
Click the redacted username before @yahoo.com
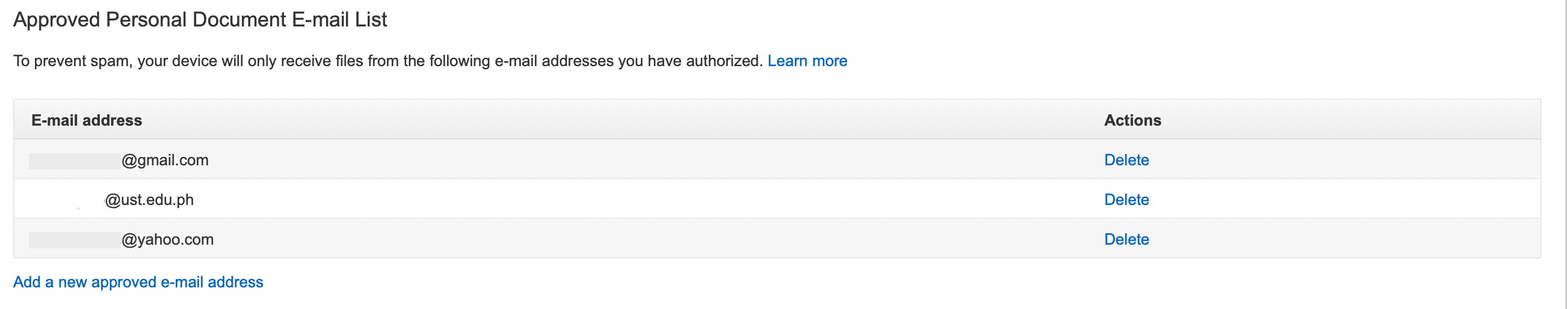pyautogui.click(x=74, y=240)
